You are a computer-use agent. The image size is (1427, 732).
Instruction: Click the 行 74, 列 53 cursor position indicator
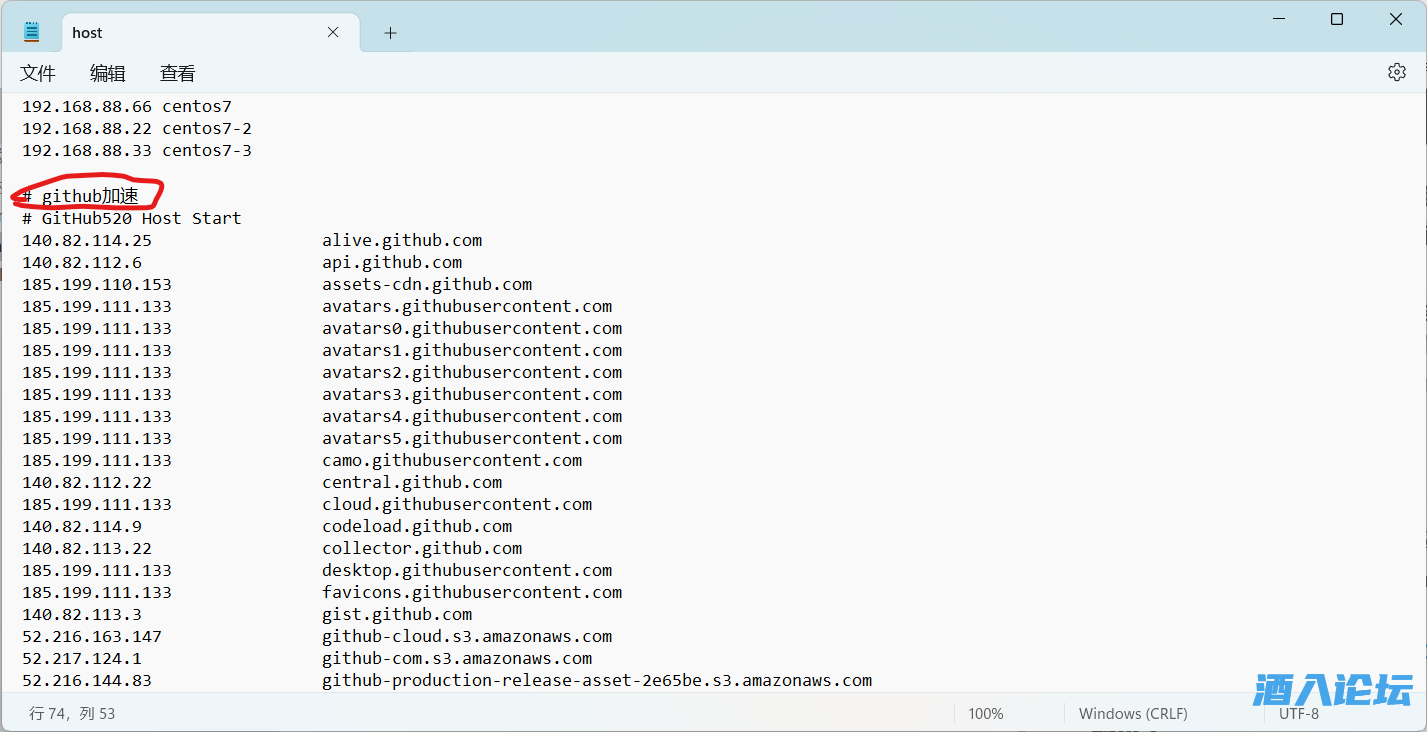72,713
